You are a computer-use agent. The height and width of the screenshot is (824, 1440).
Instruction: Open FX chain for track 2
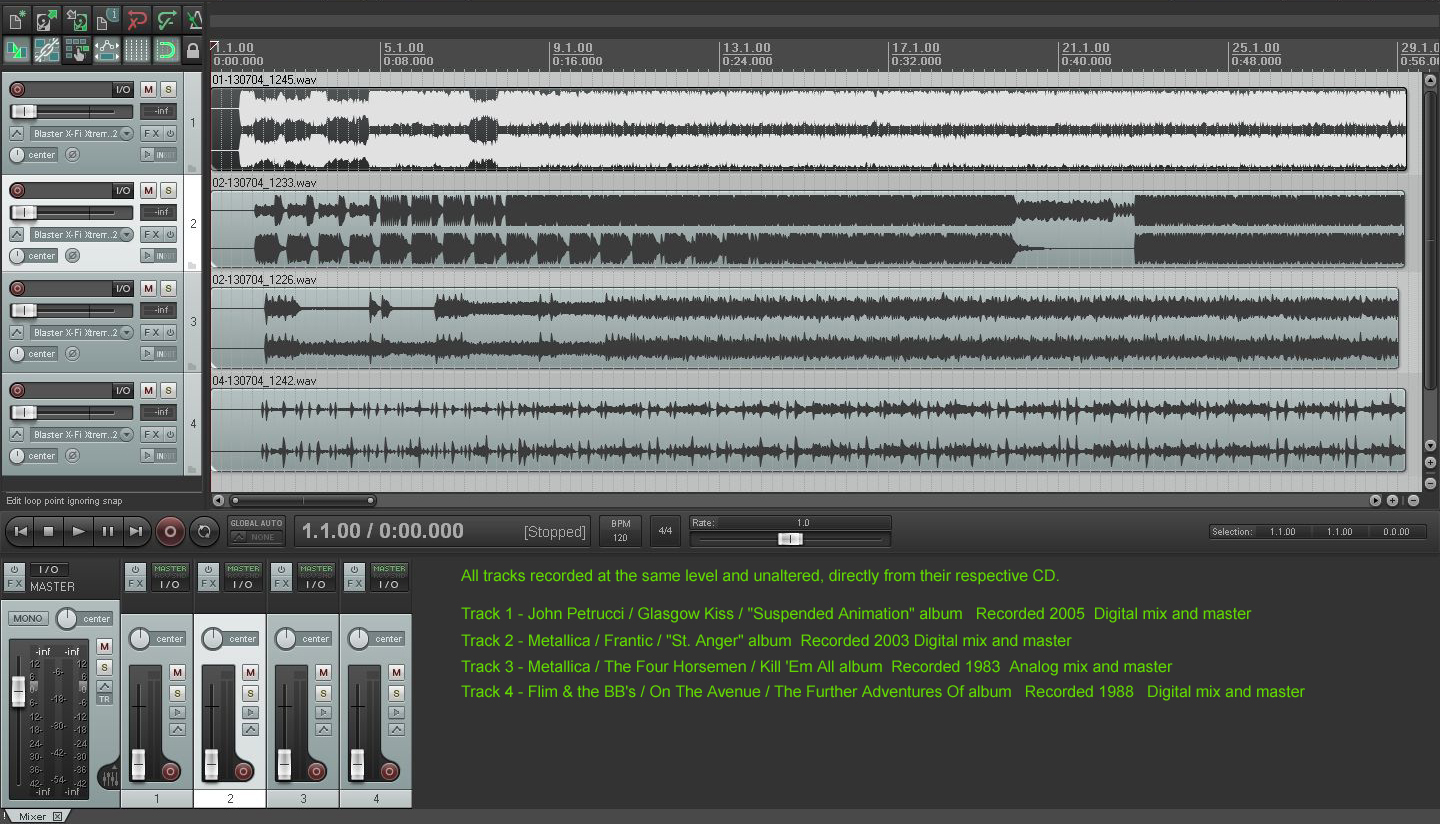(x=151, y=234)
